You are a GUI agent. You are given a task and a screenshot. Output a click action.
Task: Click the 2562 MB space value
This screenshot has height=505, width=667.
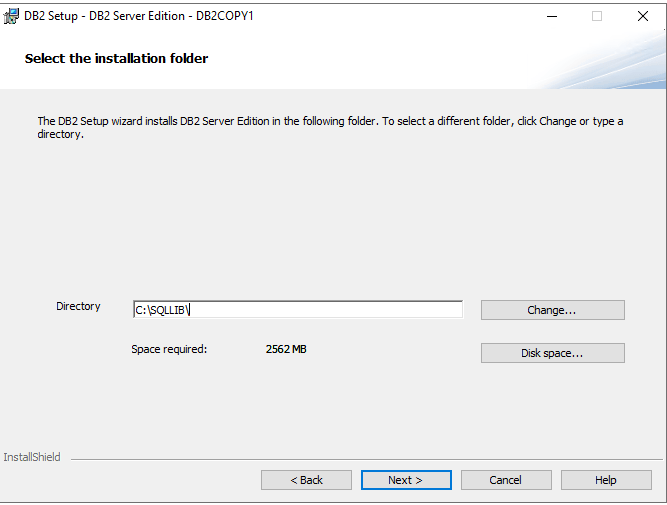pos(286,349)
